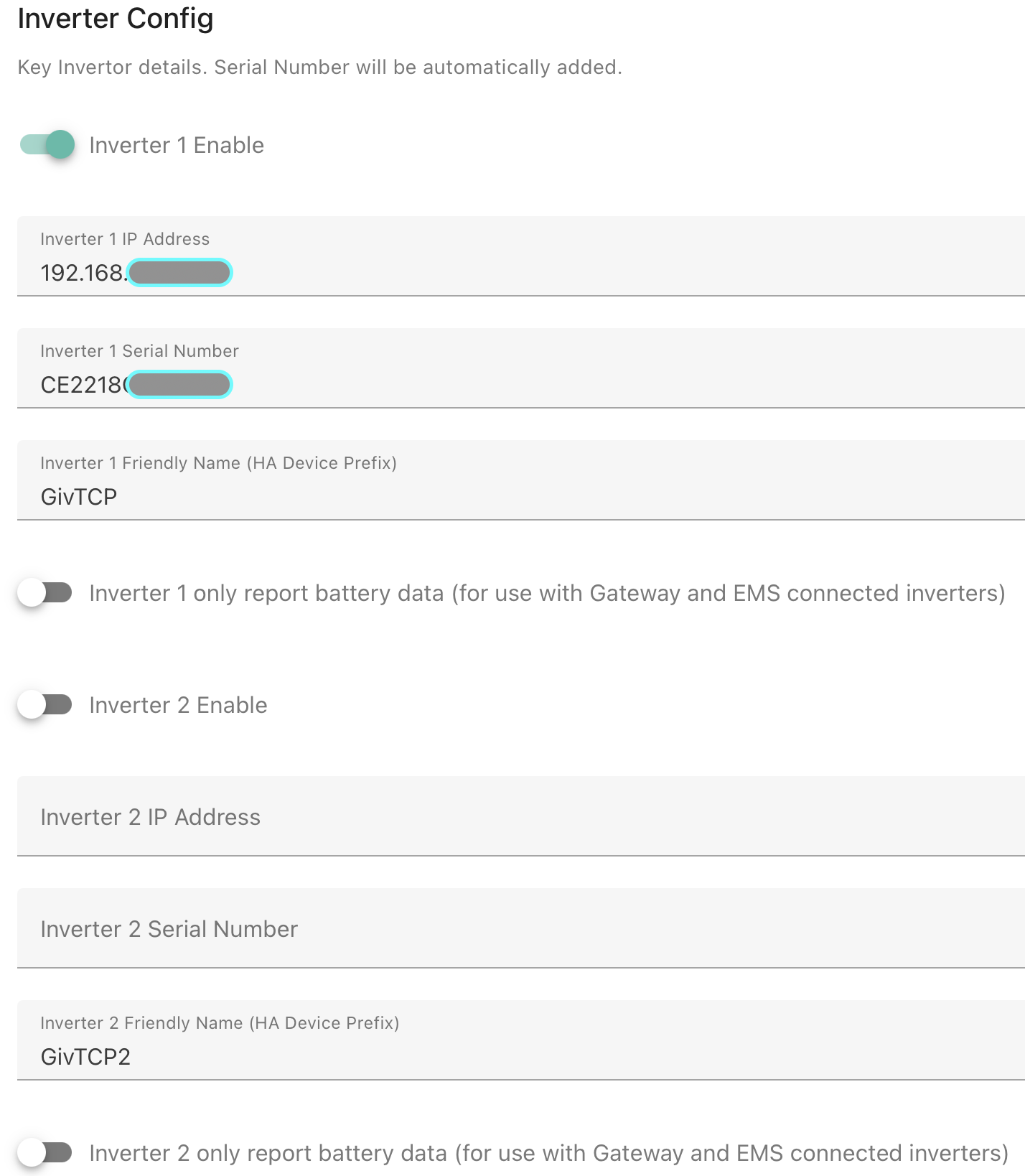Click the Inverter 2 Enable label text
This screenshot has width=1025, height=1176.
pyautogui.click(x=178, y=705)
